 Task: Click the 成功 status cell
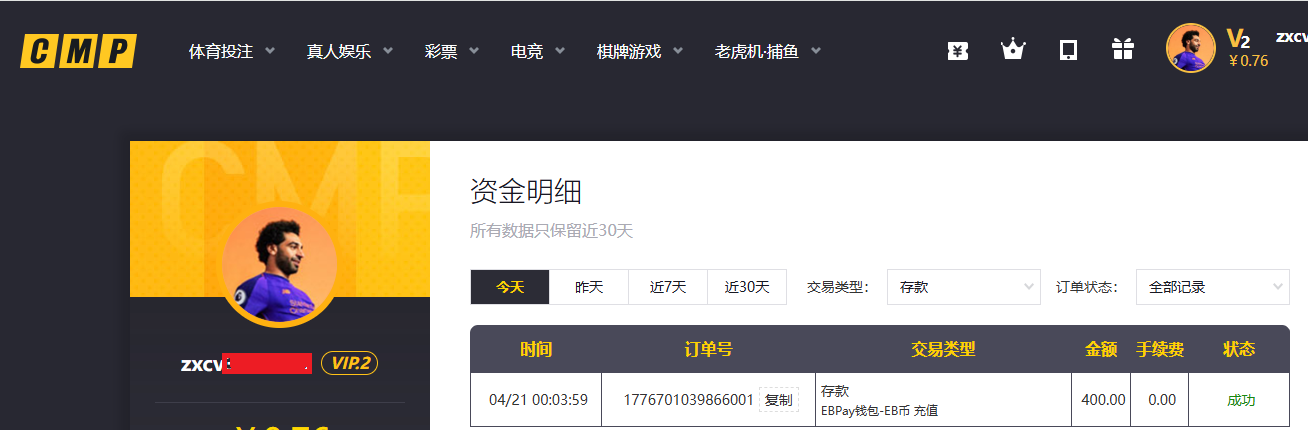click(1241, 400)
